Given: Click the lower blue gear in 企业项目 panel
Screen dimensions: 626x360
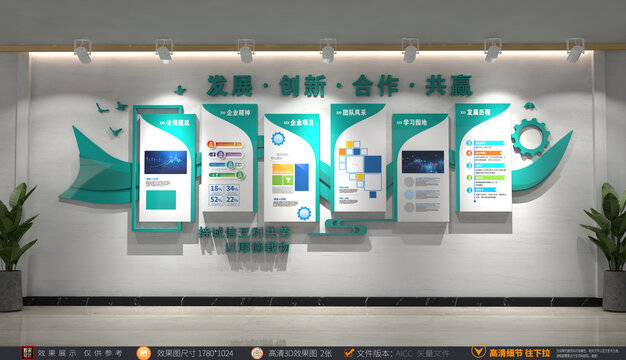Looking at the screenshot, I should coord(304,214).
